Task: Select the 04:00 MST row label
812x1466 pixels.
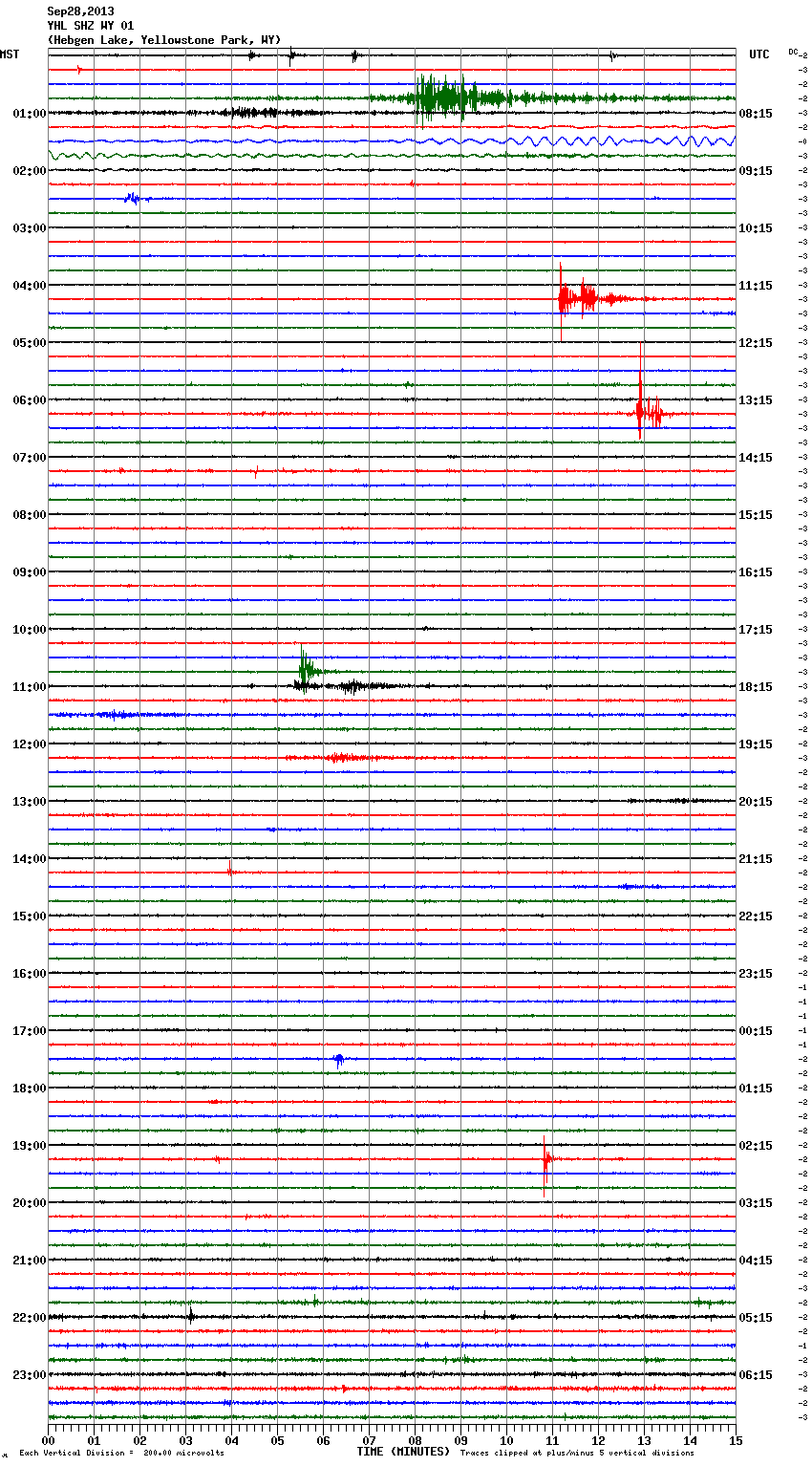Action: [x=30, y=286]
